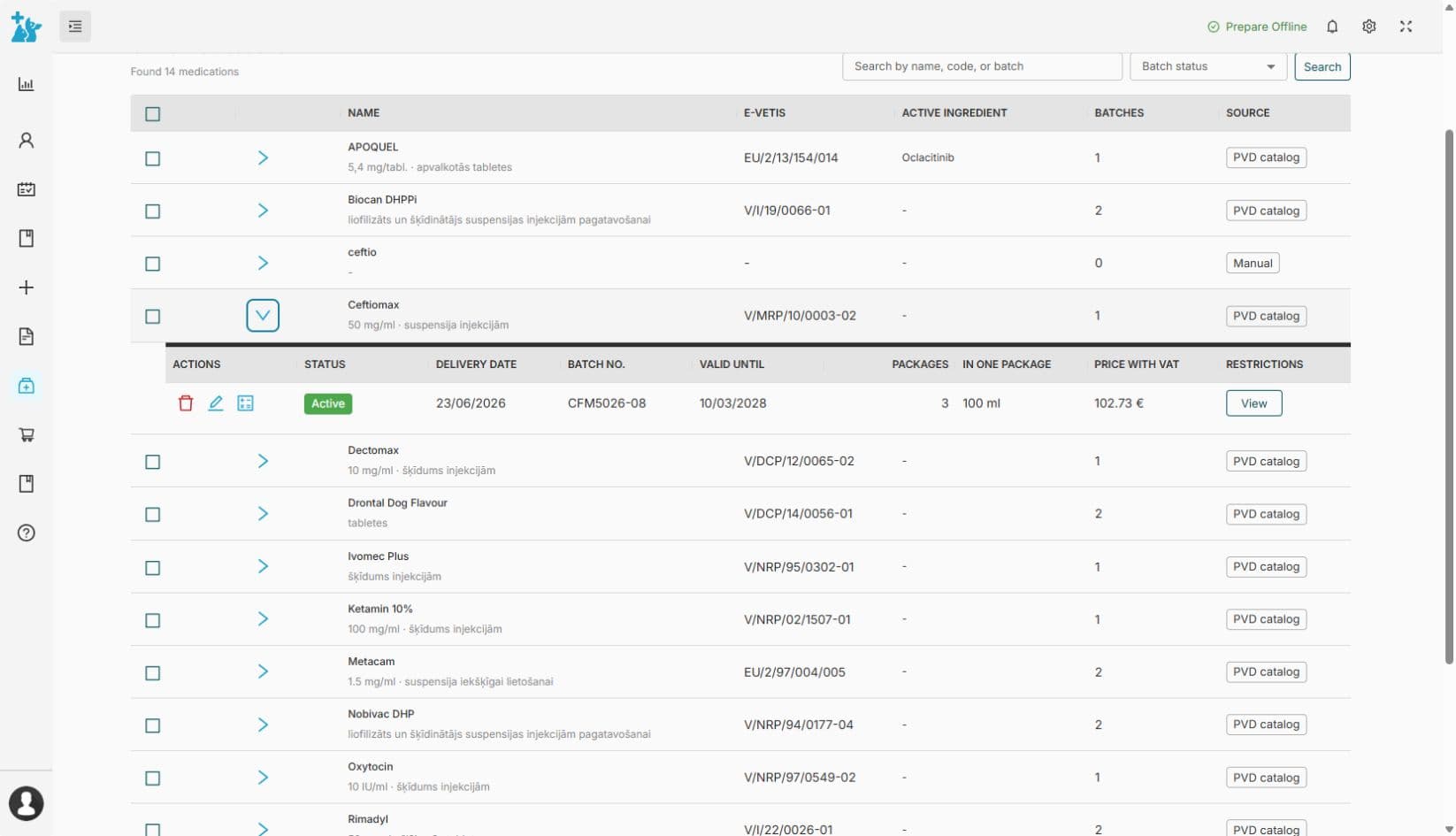Viewport: 1456px width, 836px height.
Task: Check the Metacam row checkbox
Action: (153, 673)
